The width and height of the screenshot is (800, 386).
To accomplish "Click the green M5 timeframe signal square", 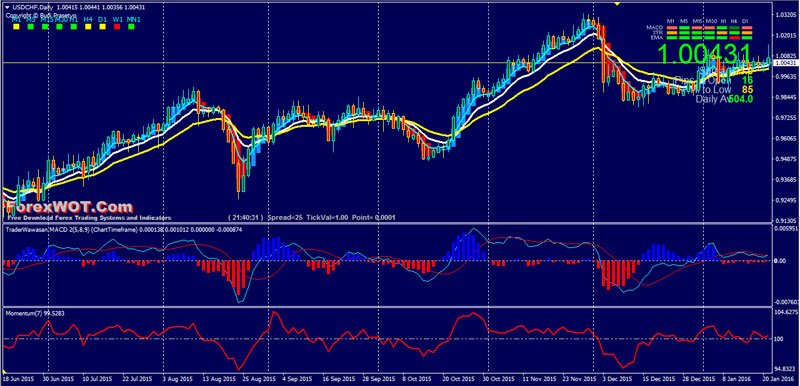I will (x=31, y=27).
